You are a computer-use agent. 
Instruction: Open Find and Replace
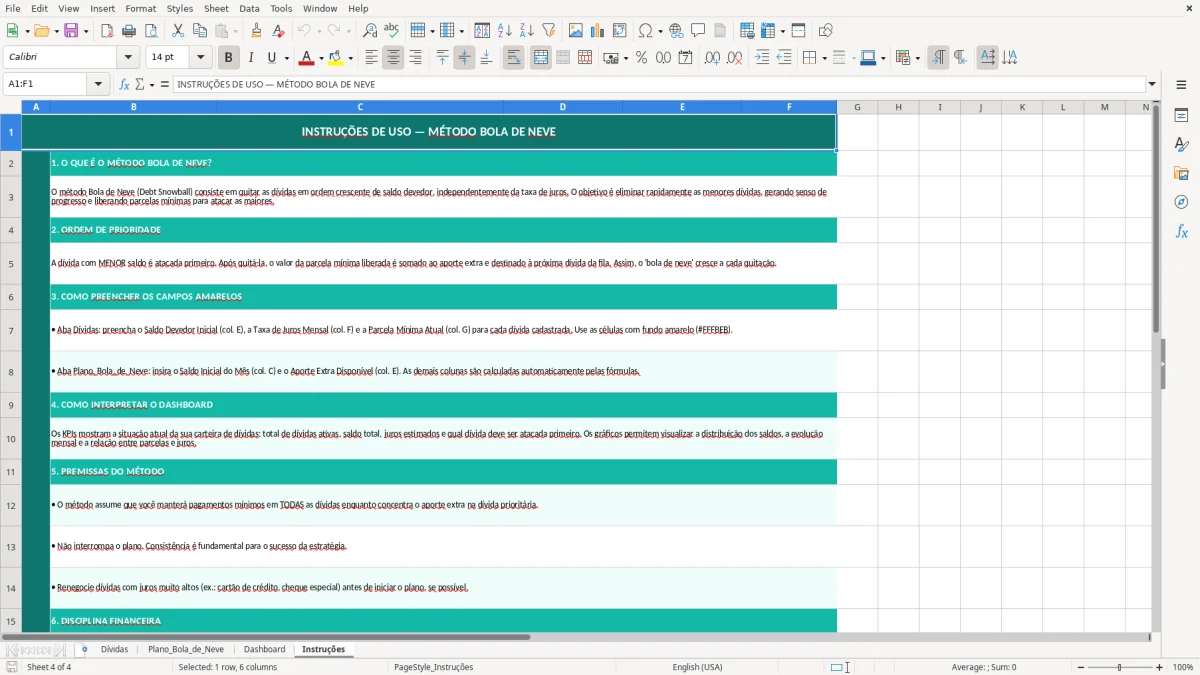pos(370,31)
